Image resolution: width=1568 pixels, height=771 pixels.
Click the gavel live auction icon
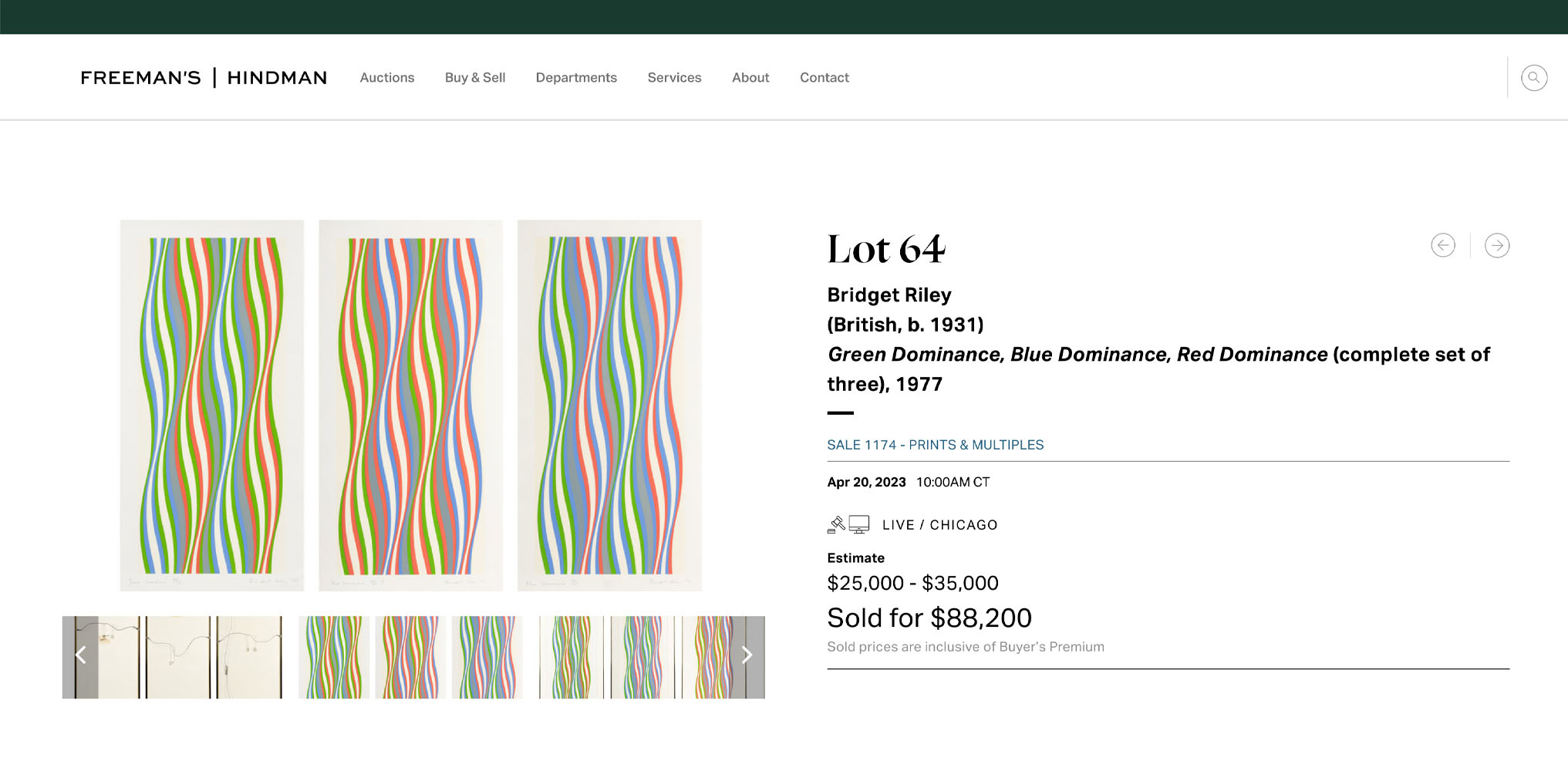tap(837, 524)
